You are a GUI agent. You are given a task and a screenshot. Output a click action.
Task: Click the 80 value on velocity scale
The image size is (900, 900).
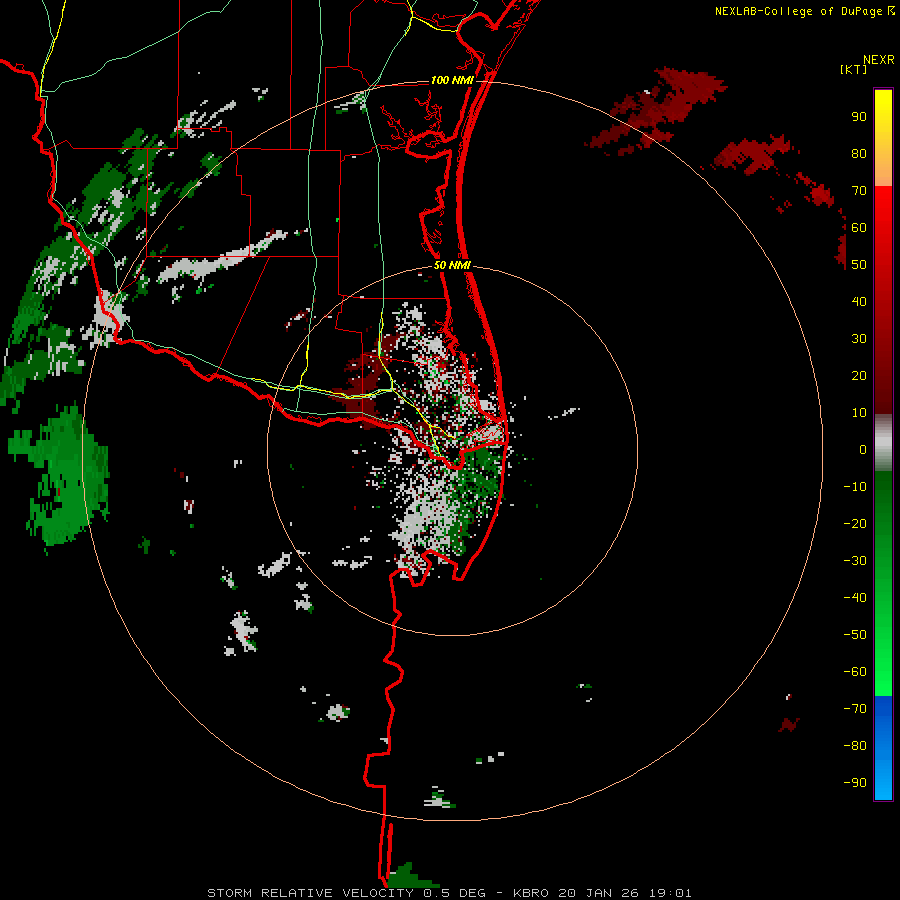[x=859, y=154]
